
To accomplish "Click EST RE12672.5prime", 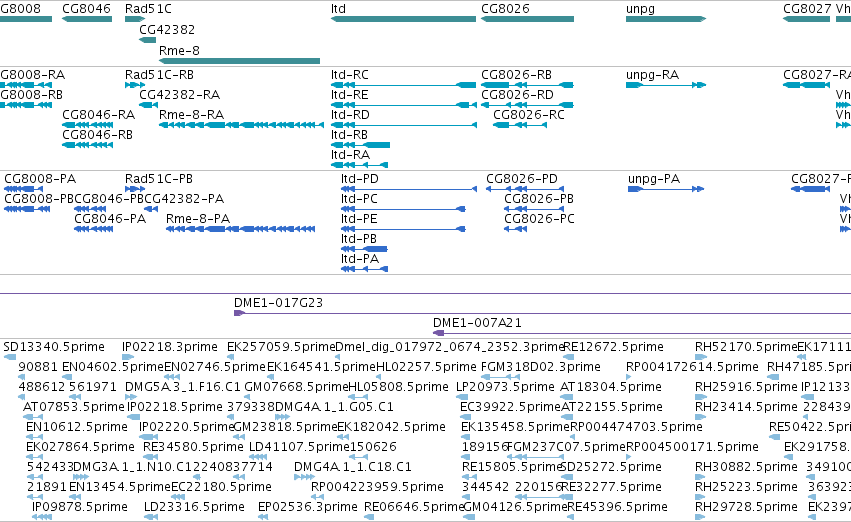I will click(568, 357).
